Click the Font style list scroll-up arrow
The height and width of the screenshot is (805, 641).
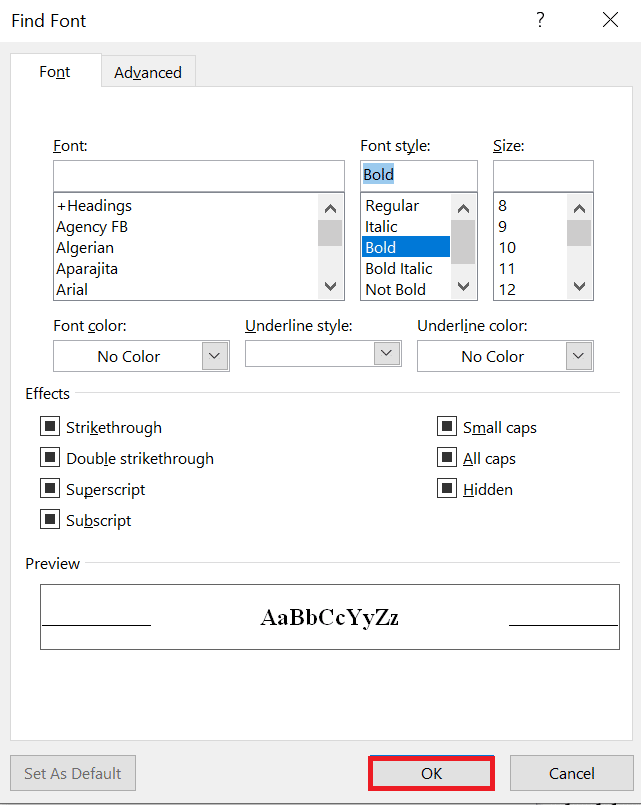tap(463, 208)
